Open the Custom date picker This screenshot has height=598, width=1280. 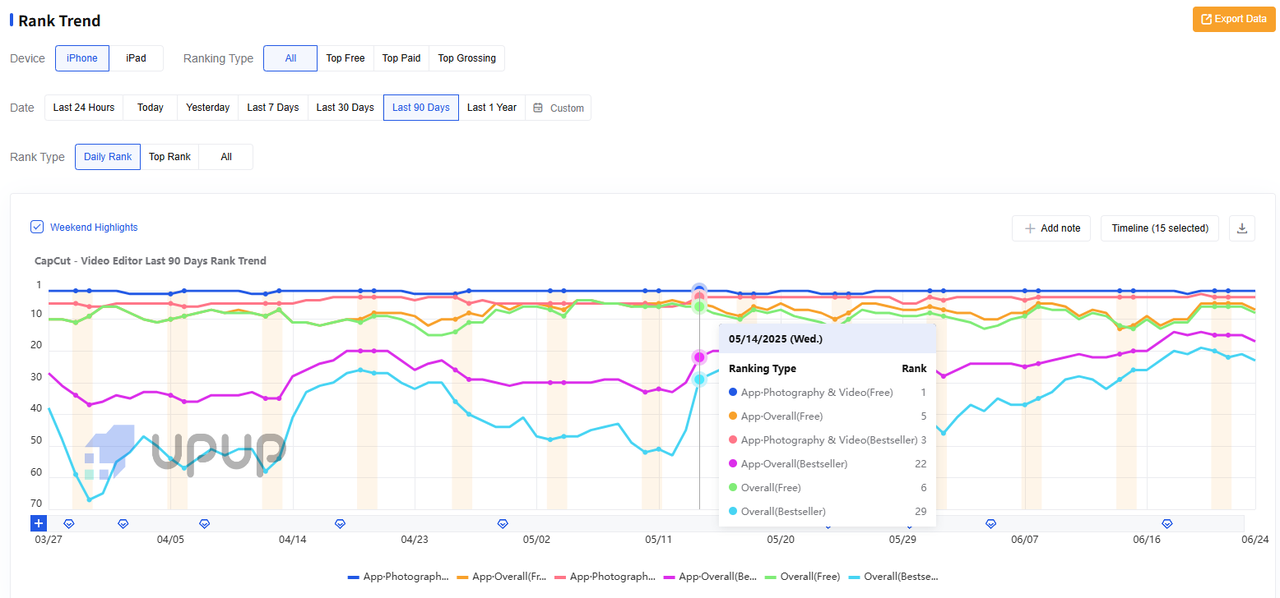pos(558,107)
